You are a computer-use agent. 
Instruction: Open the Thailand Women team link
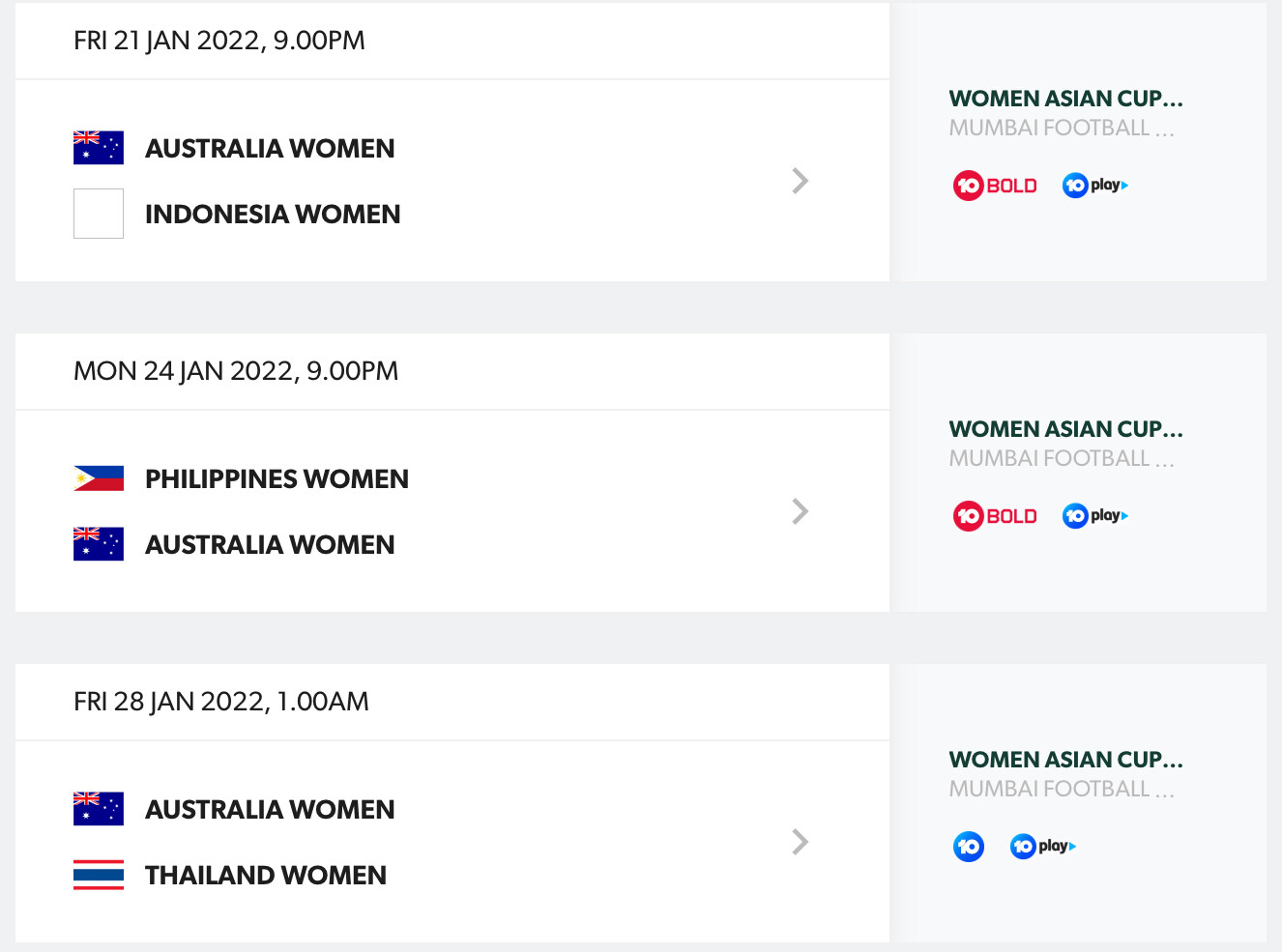266,876
